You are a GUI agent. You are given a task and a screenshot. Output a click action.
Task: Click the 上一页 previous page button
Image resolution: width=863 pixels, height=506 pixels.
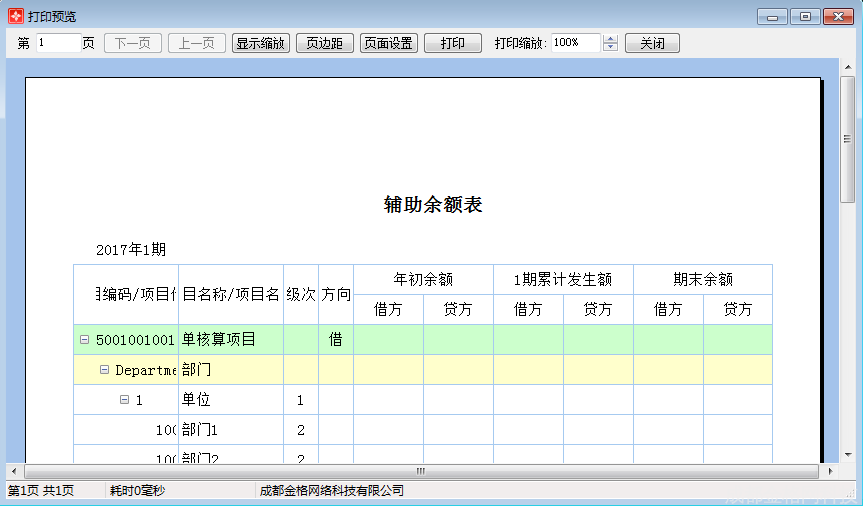coord(196,43)
